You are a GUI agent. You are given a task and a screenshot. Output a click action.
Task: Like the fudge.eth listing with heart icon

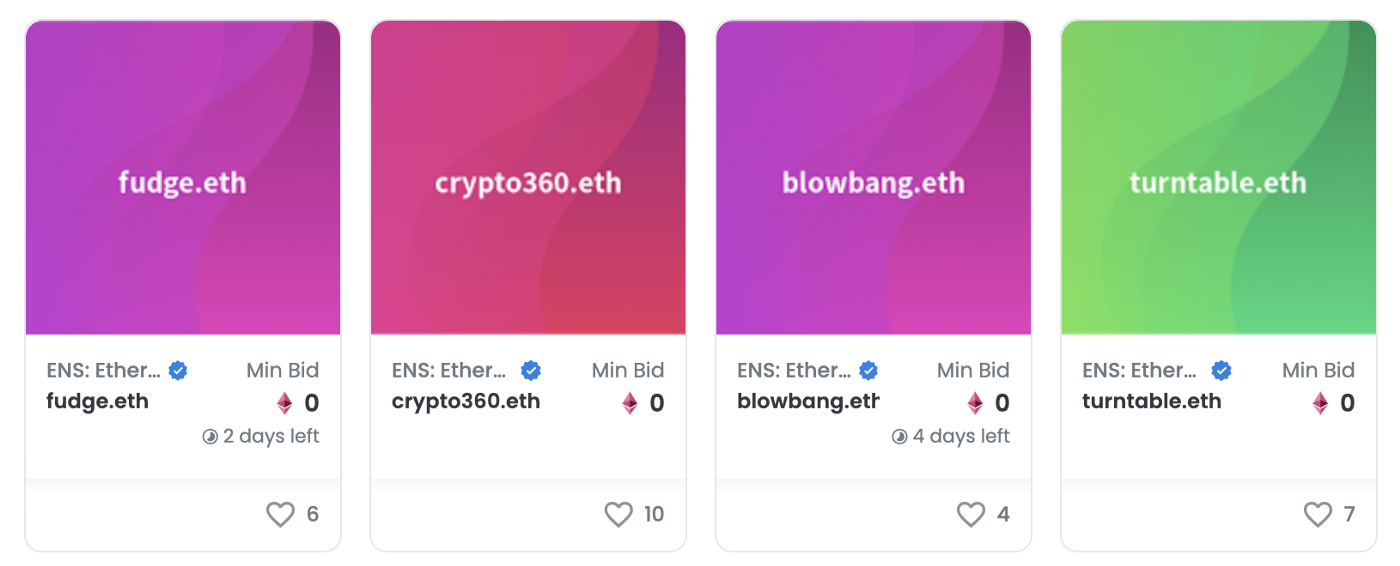tap(280, 514)
